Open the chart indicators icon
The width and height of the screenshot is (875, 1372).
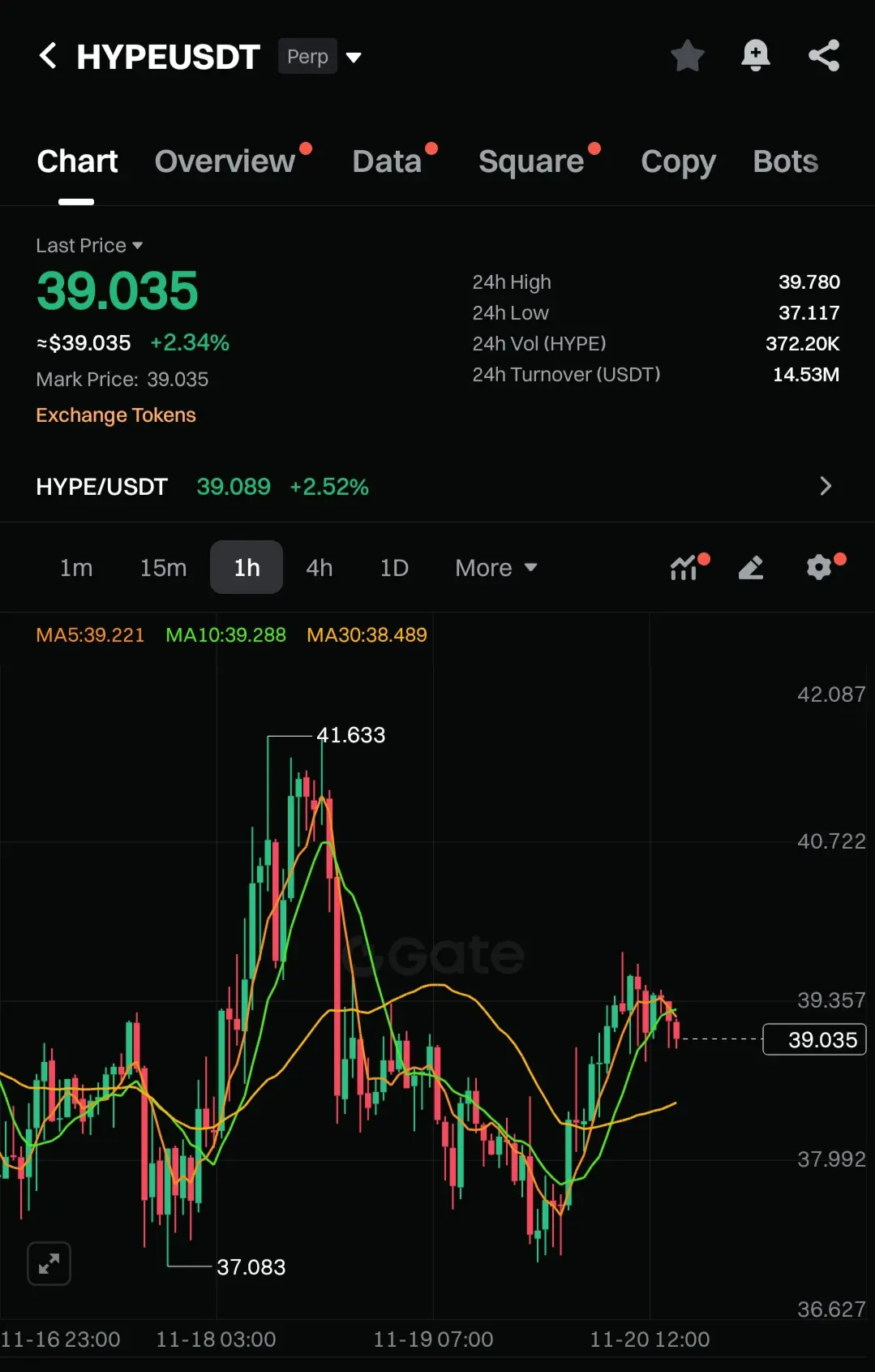point(684,567)
